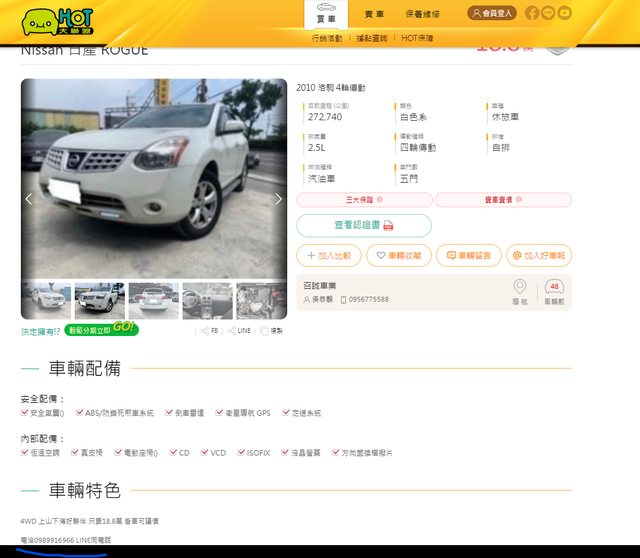Screen dimensions: 640x558
Task: Expand the 三大保證 info pill
Action: tap(364, 200)
